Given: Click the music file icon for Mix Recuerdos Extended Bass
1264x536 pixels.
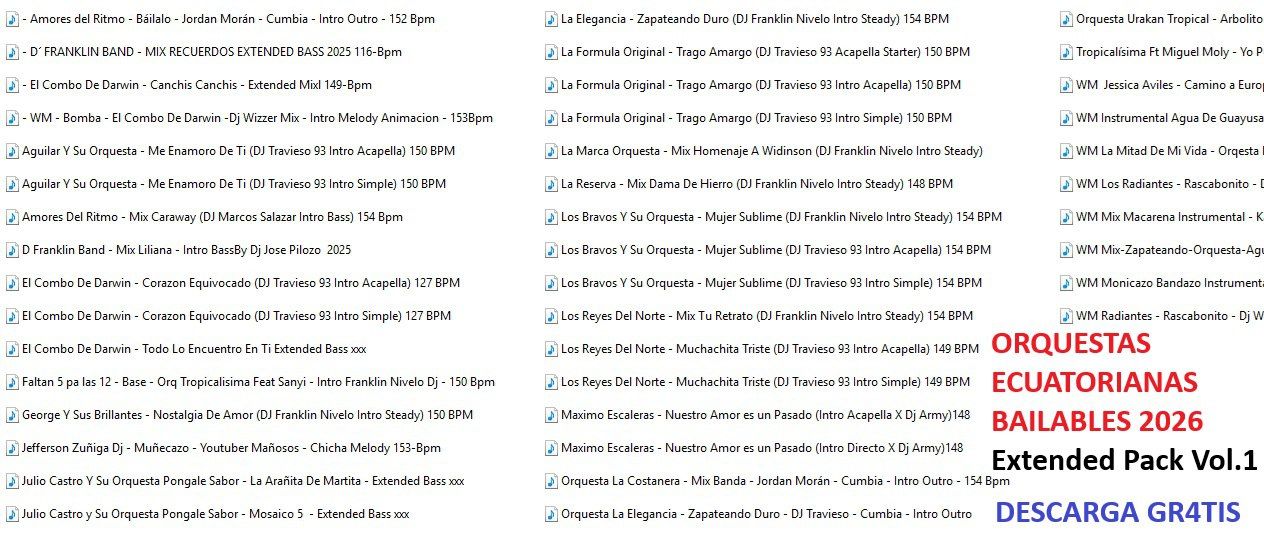Looking at the screenshot, I should (12, 52).
